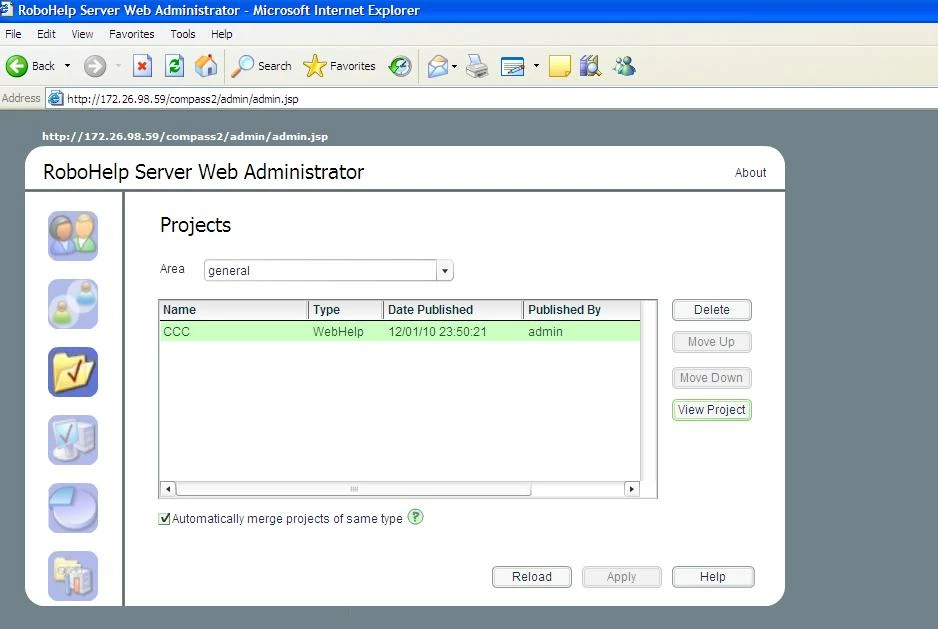The image size is (938, 629).
Task: Click the left scroll arrow of project list
Action: coord(168,489)
